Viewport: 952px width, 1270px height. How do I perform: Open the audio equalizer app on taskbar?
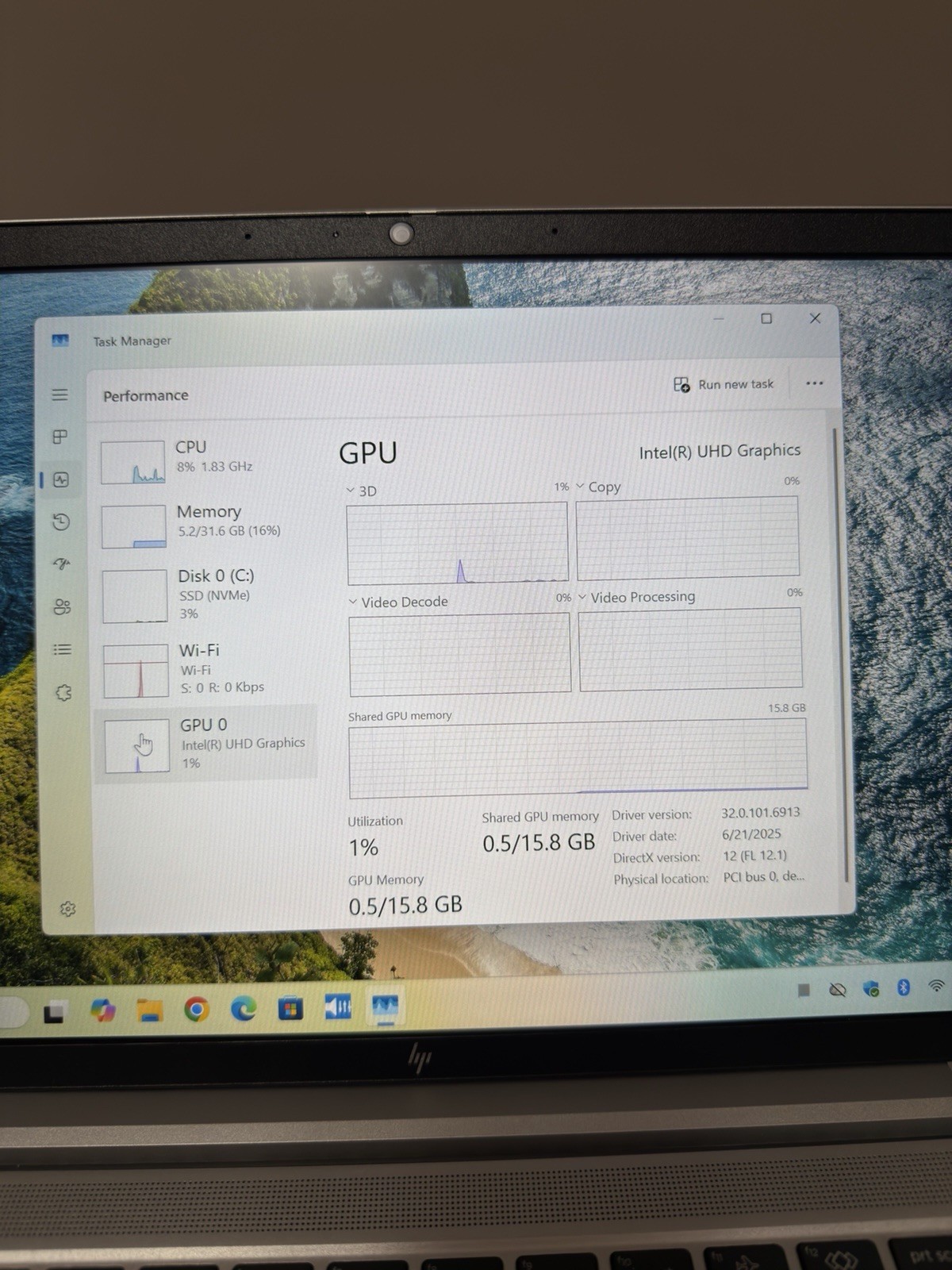pos(338,1008)
